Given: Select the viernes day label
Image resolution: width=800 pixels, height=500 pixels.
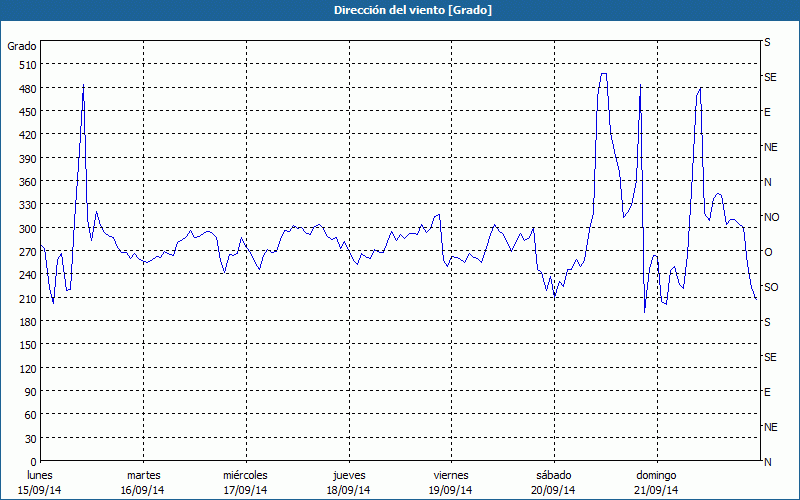Looking at the screenshot, I should tap(450, 475).
